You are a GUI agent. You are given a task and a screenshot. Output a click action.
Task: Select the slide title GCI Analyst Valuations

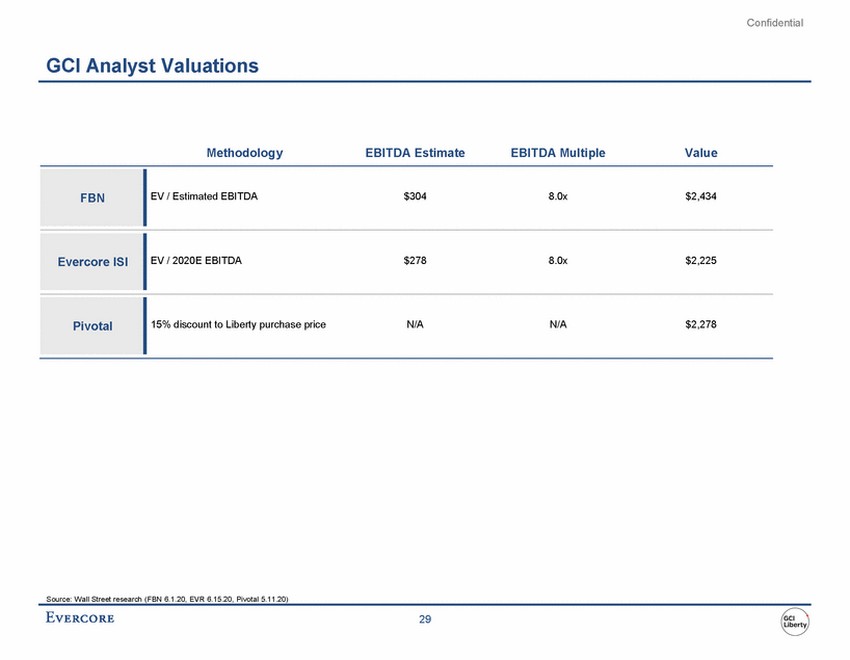click(153, 66)
